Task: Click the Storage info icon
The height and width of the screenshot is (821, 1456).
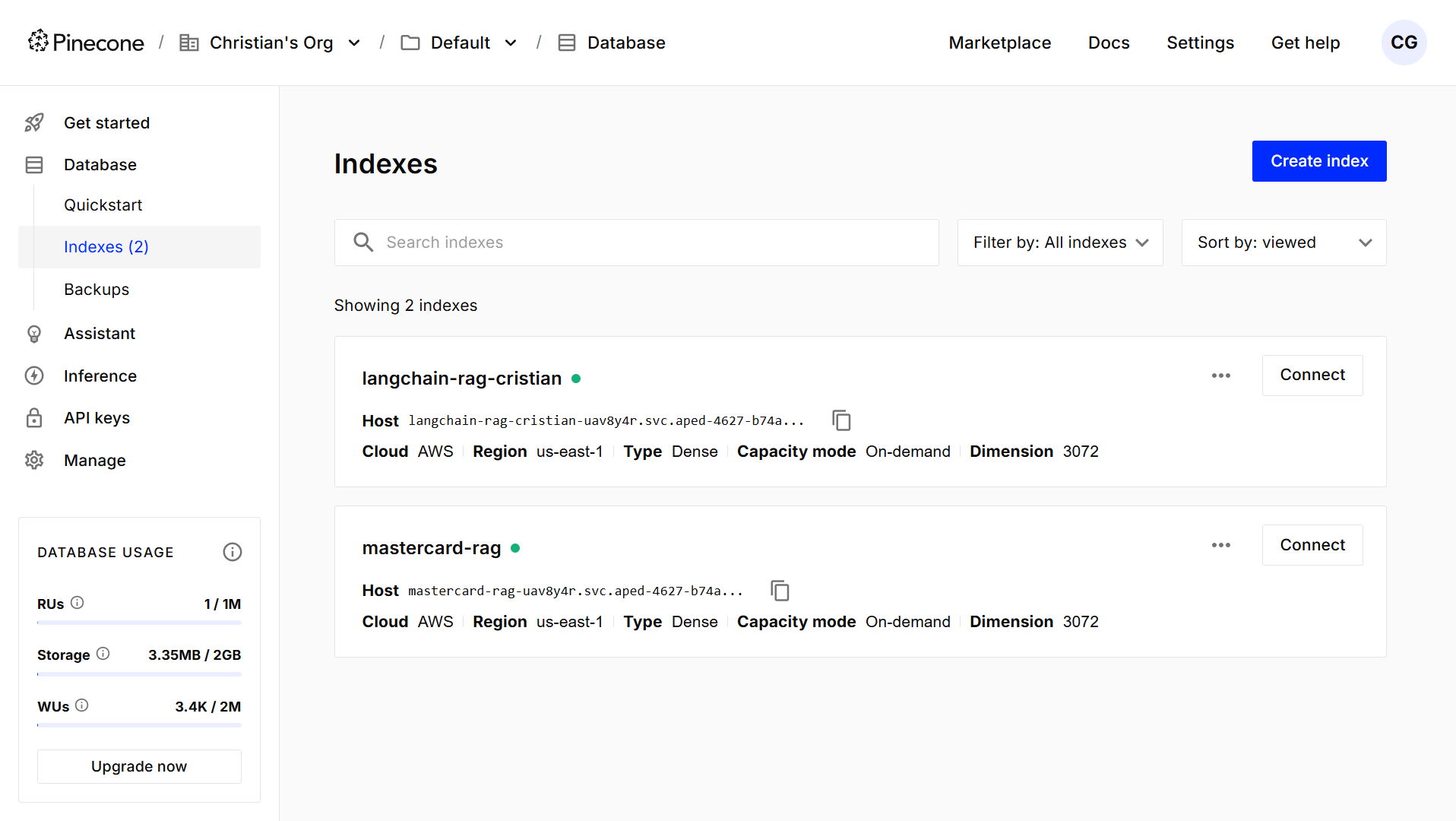Action: [x=103, y=654]
